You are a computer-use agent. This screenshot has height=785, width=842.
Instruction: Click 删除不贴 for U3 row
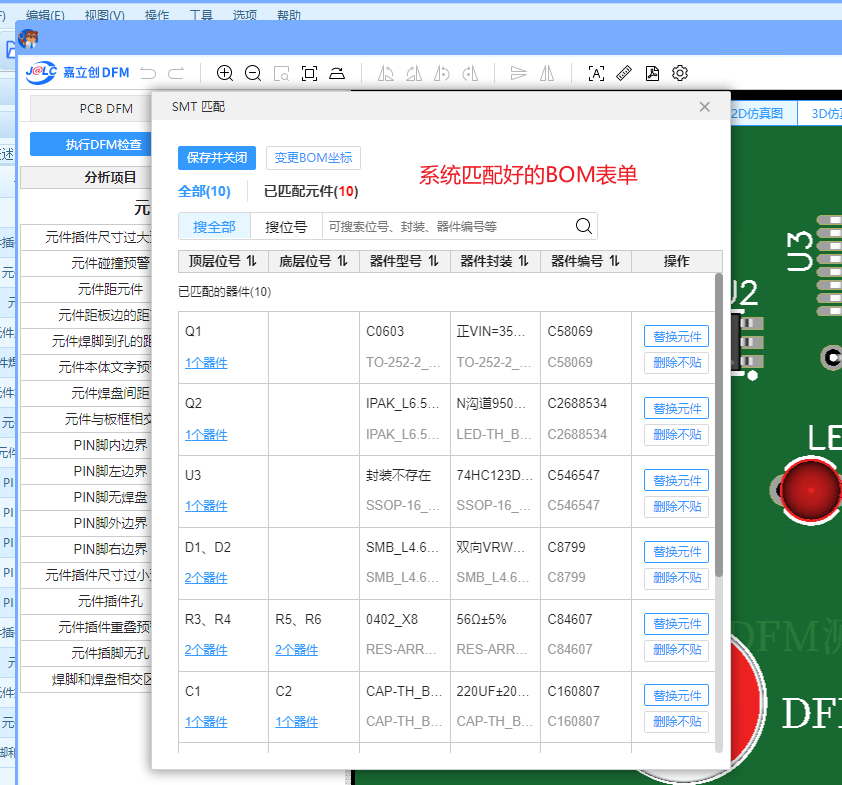point(677,506)
